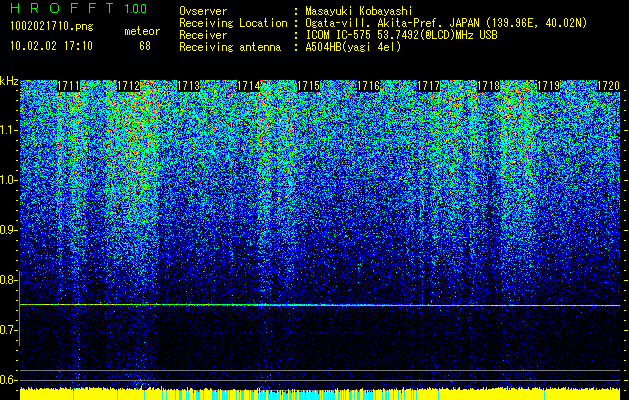The height and width of the screenshot is (400, 629).
Task: Click the 1718 time marker
Action: pos(489,86)
